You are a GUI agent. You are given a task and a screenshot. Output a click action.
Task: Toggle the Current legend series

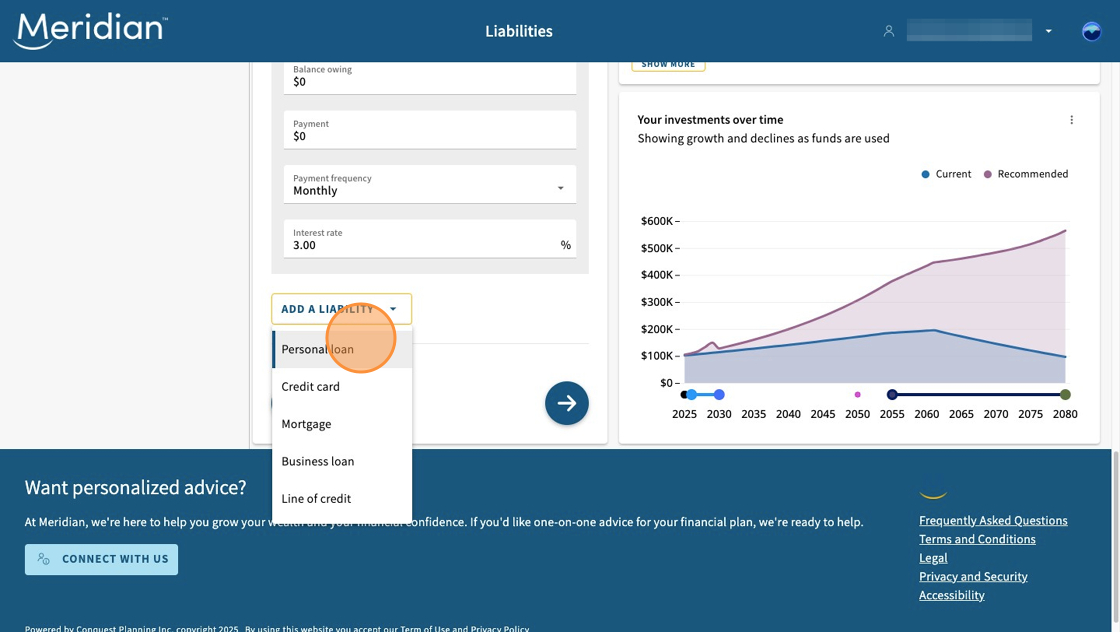pos(946,174)
